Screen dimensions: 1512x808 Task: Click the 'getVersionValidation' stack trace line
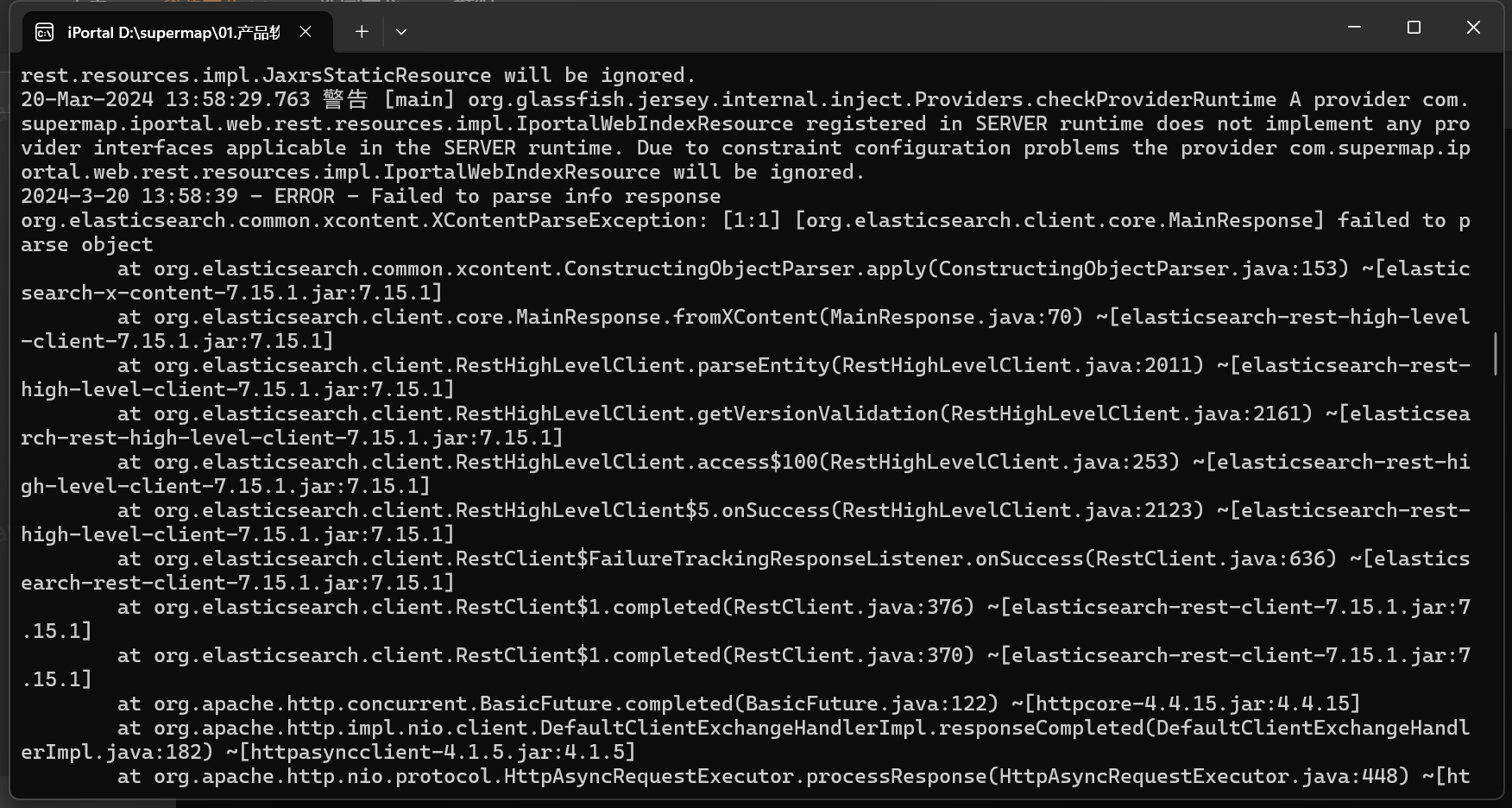[746, 426]
